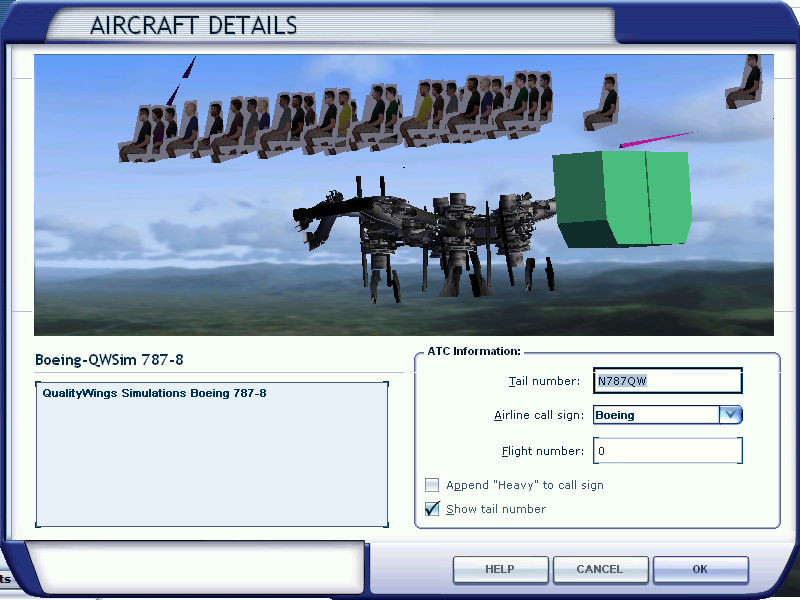
Task: Click the ATC Information group heading
Action: coord(473,351)
